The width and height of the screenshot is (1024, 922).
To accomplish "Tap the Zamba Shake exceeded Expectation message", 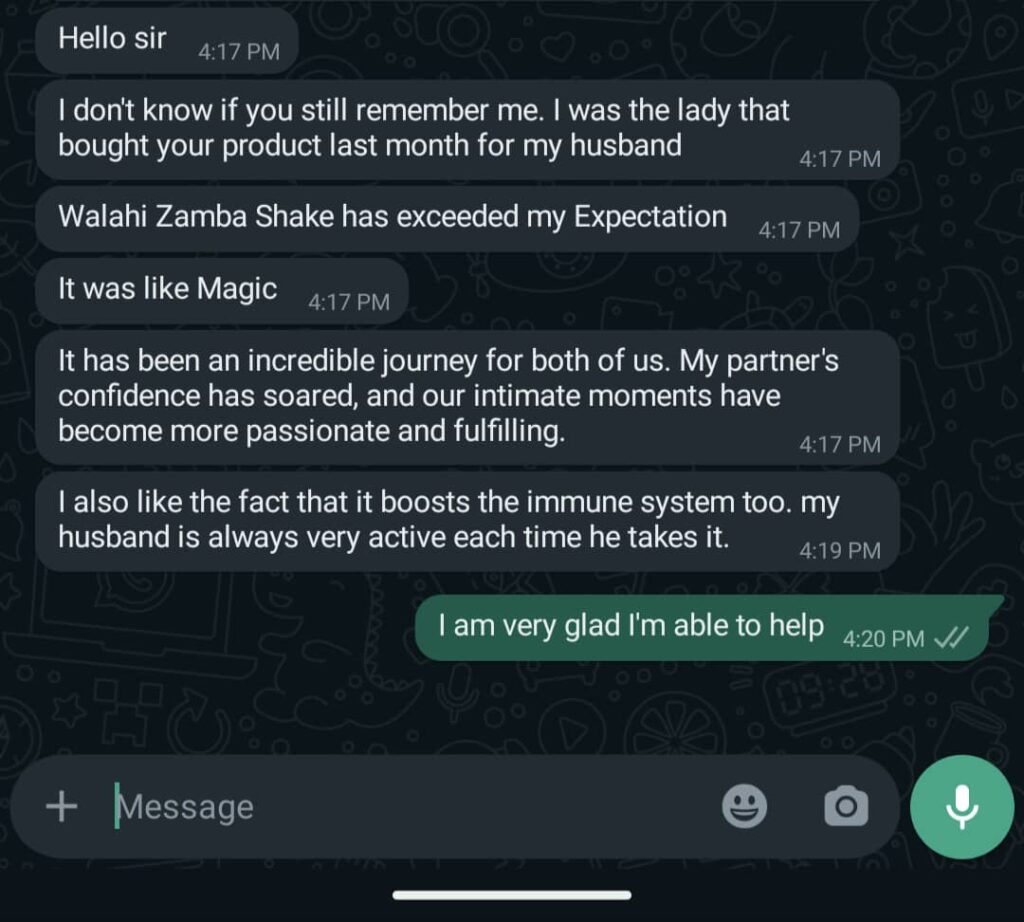I will (447, 219).
